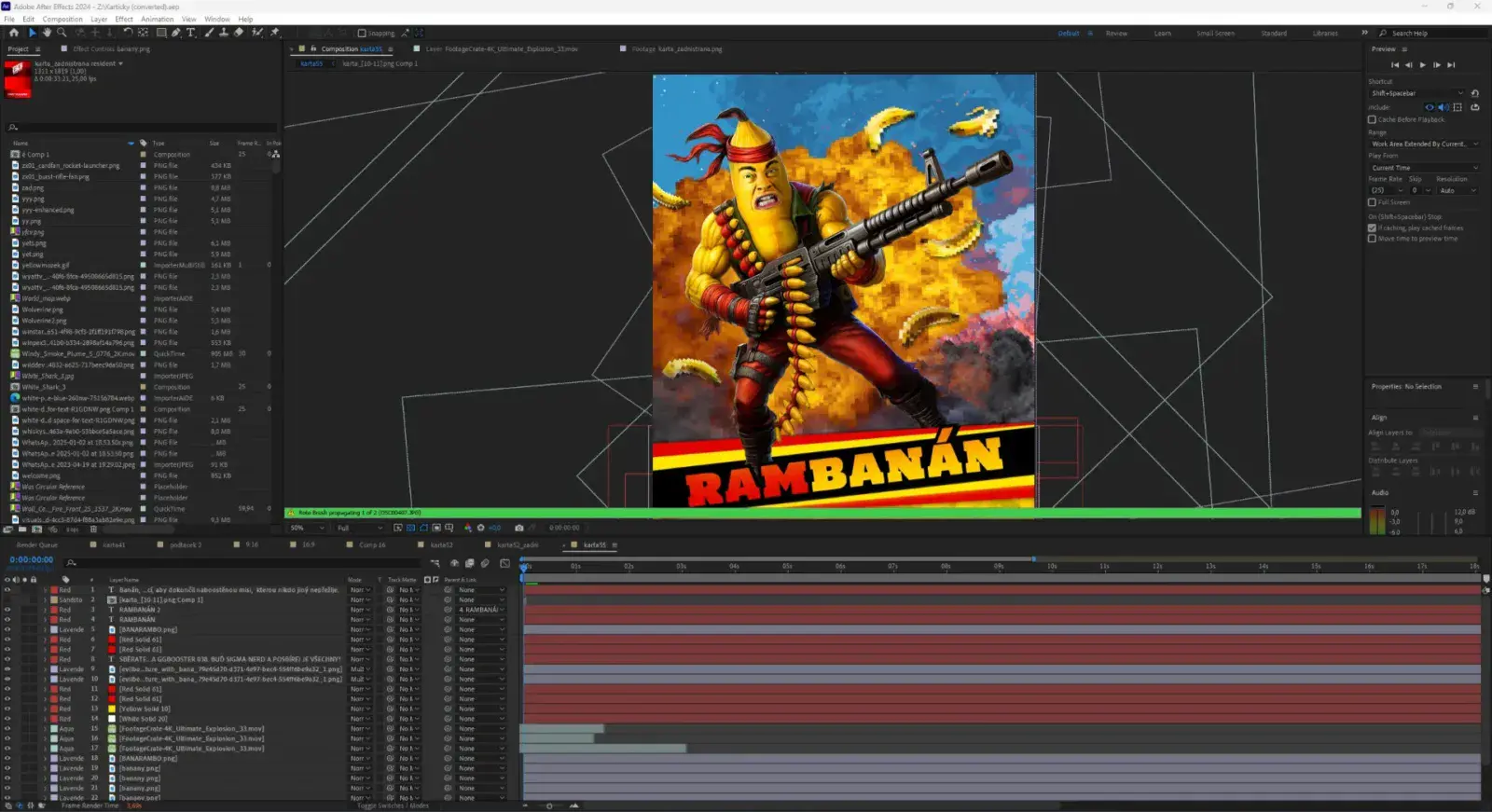Choose the Horizontal Type tool
Image resolution: width=1492 pixels, height=812 pixels.
tap(191, 33)
